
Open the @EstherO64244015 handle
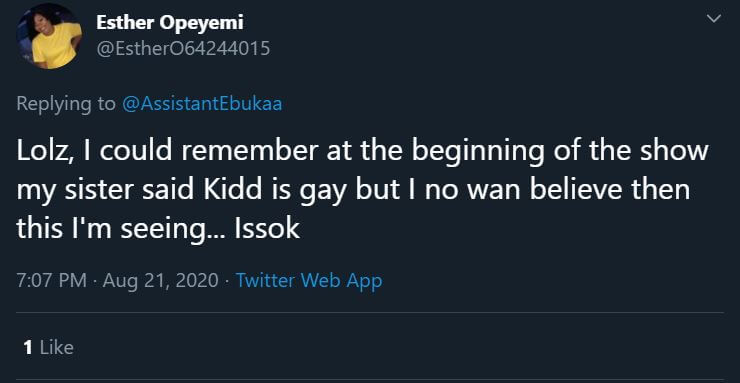[x=183, y=48]
